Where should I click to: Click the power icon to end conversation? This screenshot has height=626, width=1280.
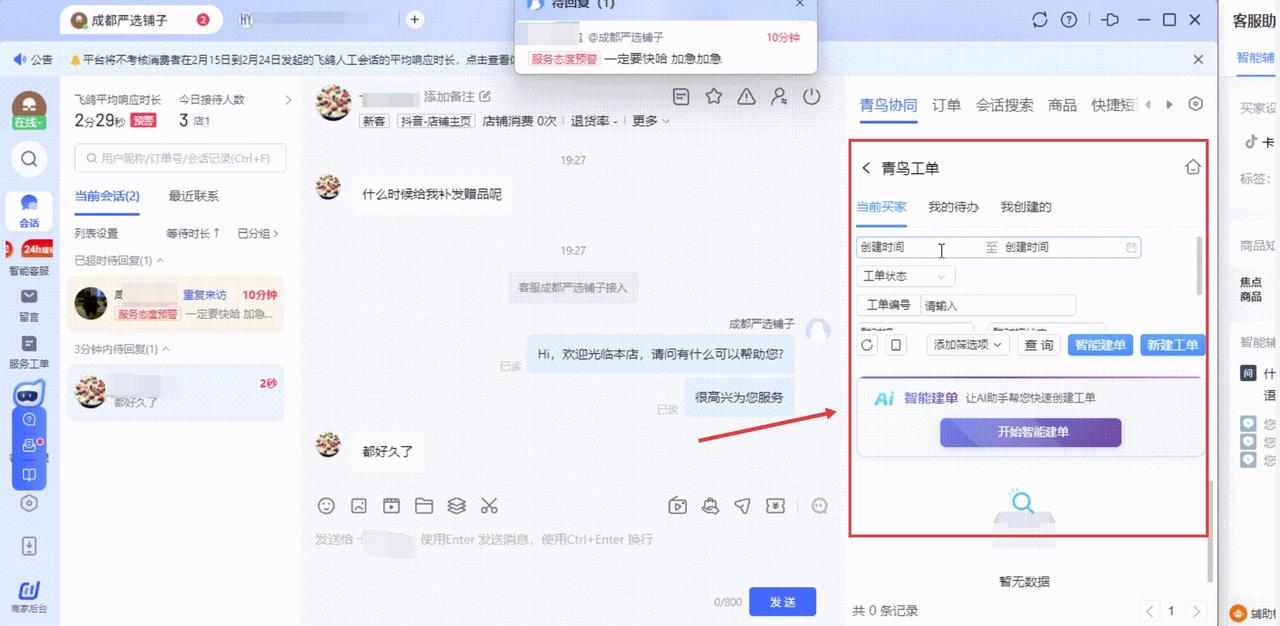tap(811, 97)
